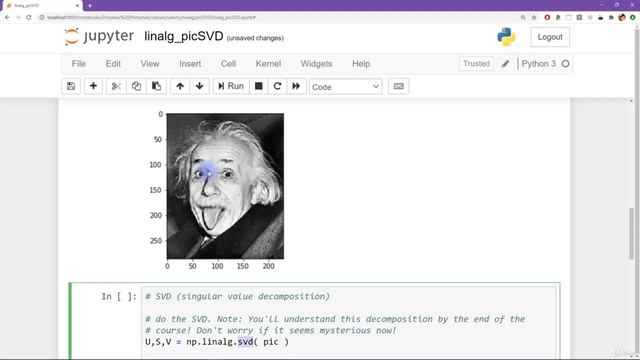Click the page vertical scrollbar thumb
Viewport: 640px width, 360px height.
click(631, 233)
